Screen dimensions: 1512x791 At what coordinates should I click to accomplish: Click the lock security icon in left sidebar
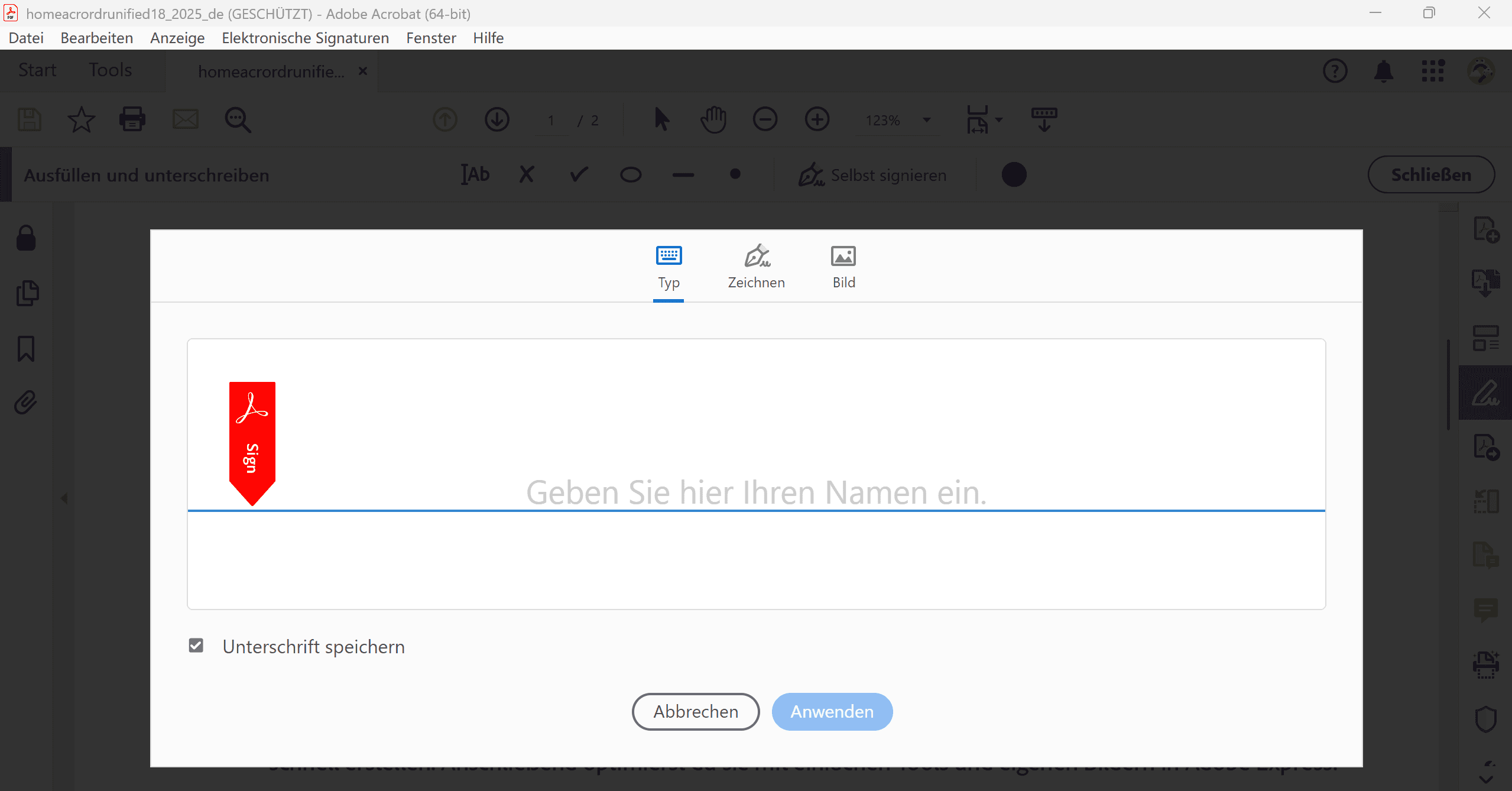26,238
